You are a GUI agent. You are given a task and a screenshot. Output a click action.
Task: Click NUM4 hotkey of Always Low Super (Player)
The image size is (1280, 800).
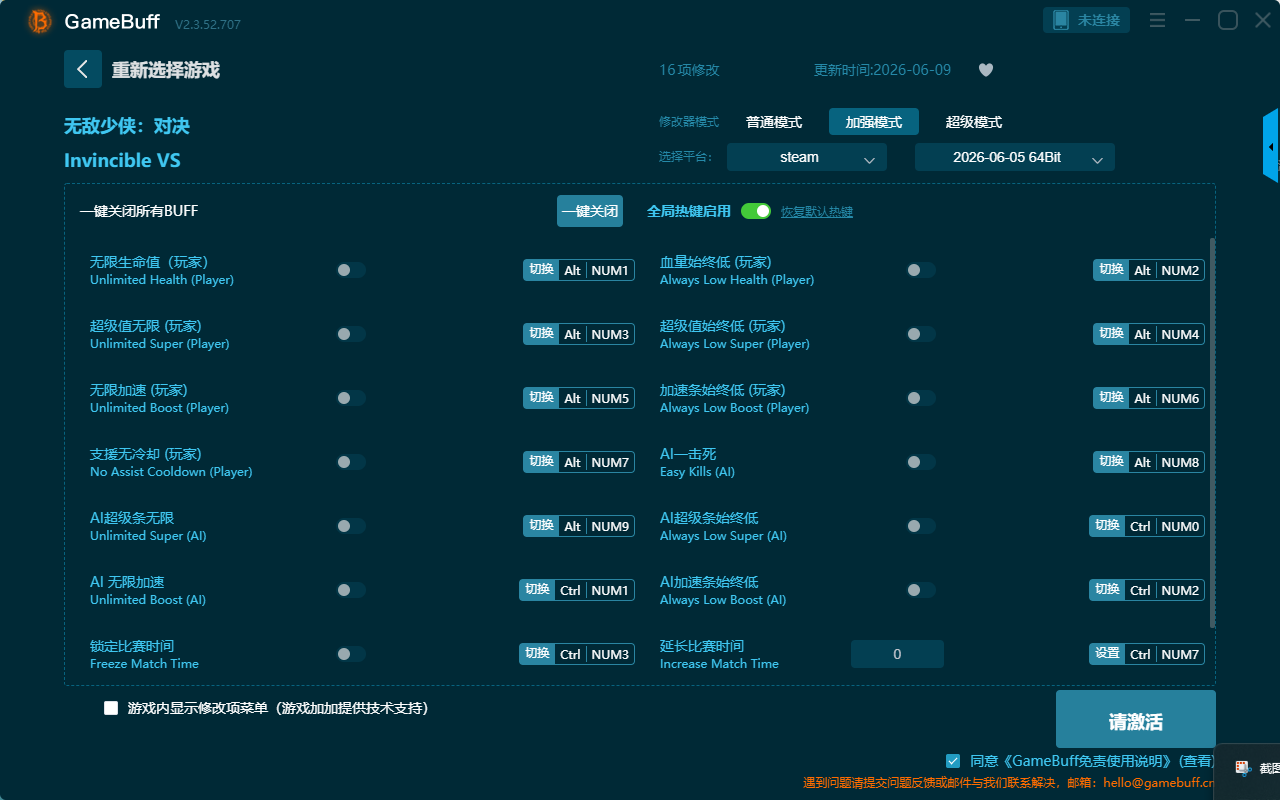click(1180, 334)
